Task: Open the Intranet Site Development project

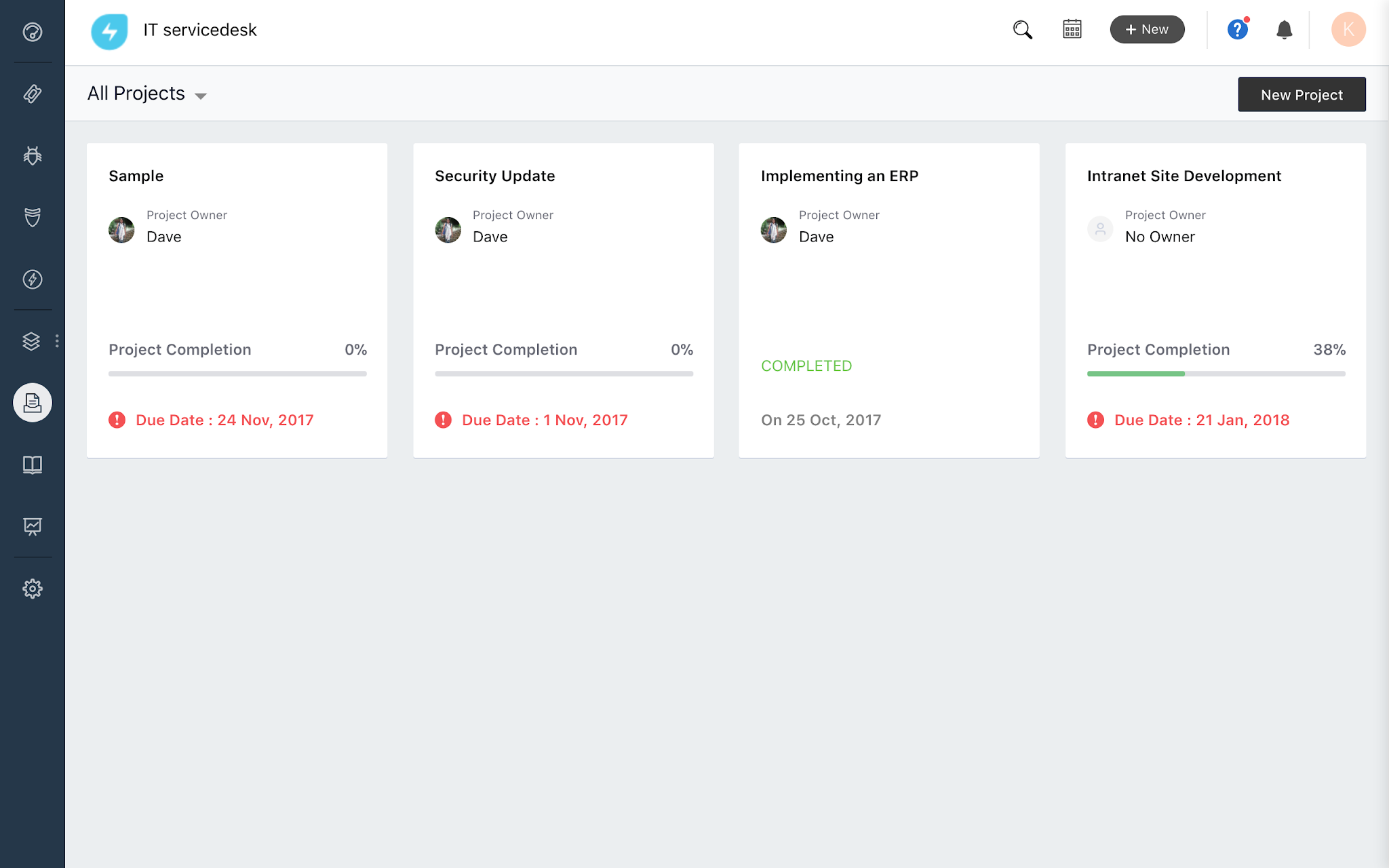Action: 1183,176
